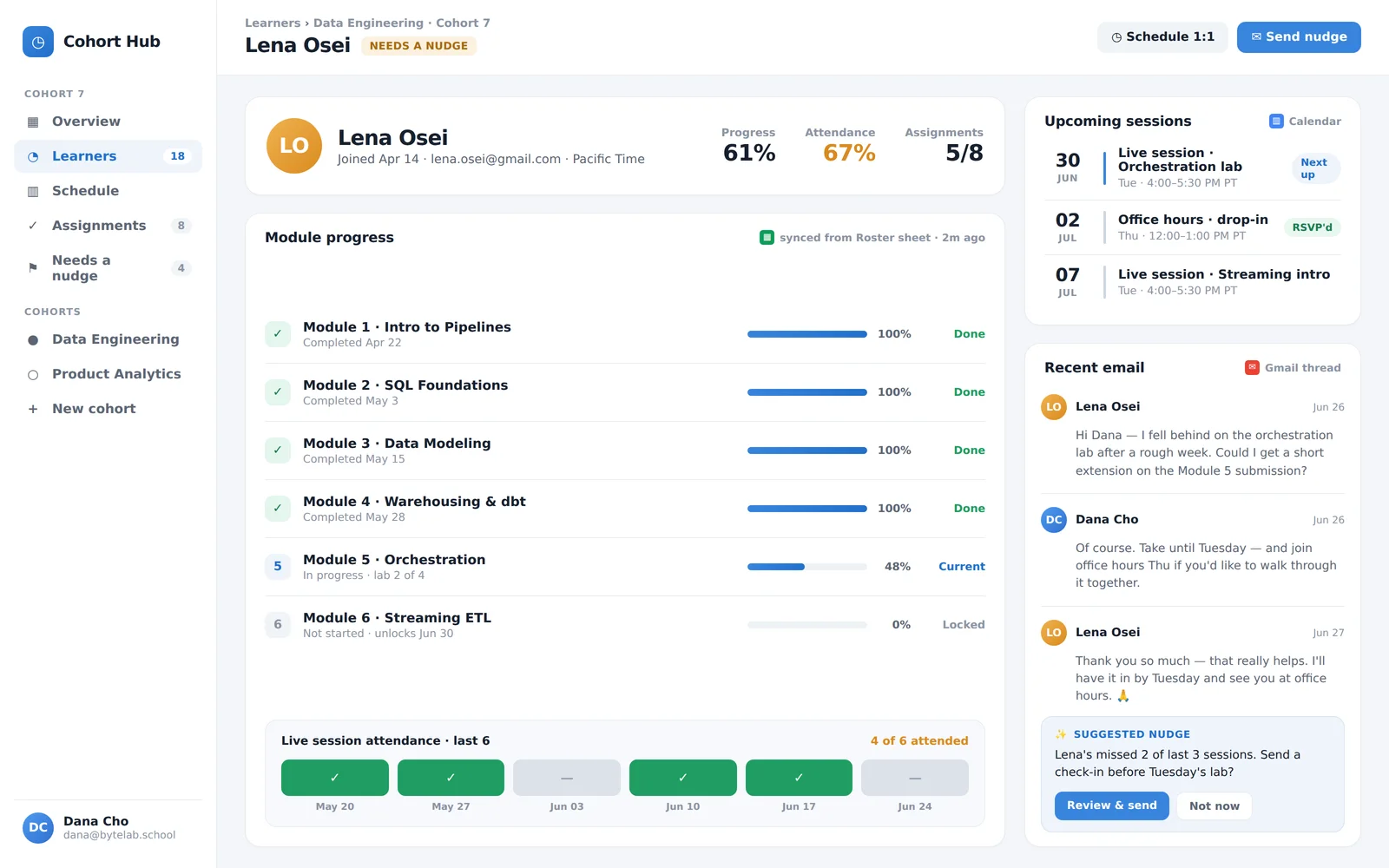Toggle the Jun 24 missed attendance tile

tap(915, 778)
